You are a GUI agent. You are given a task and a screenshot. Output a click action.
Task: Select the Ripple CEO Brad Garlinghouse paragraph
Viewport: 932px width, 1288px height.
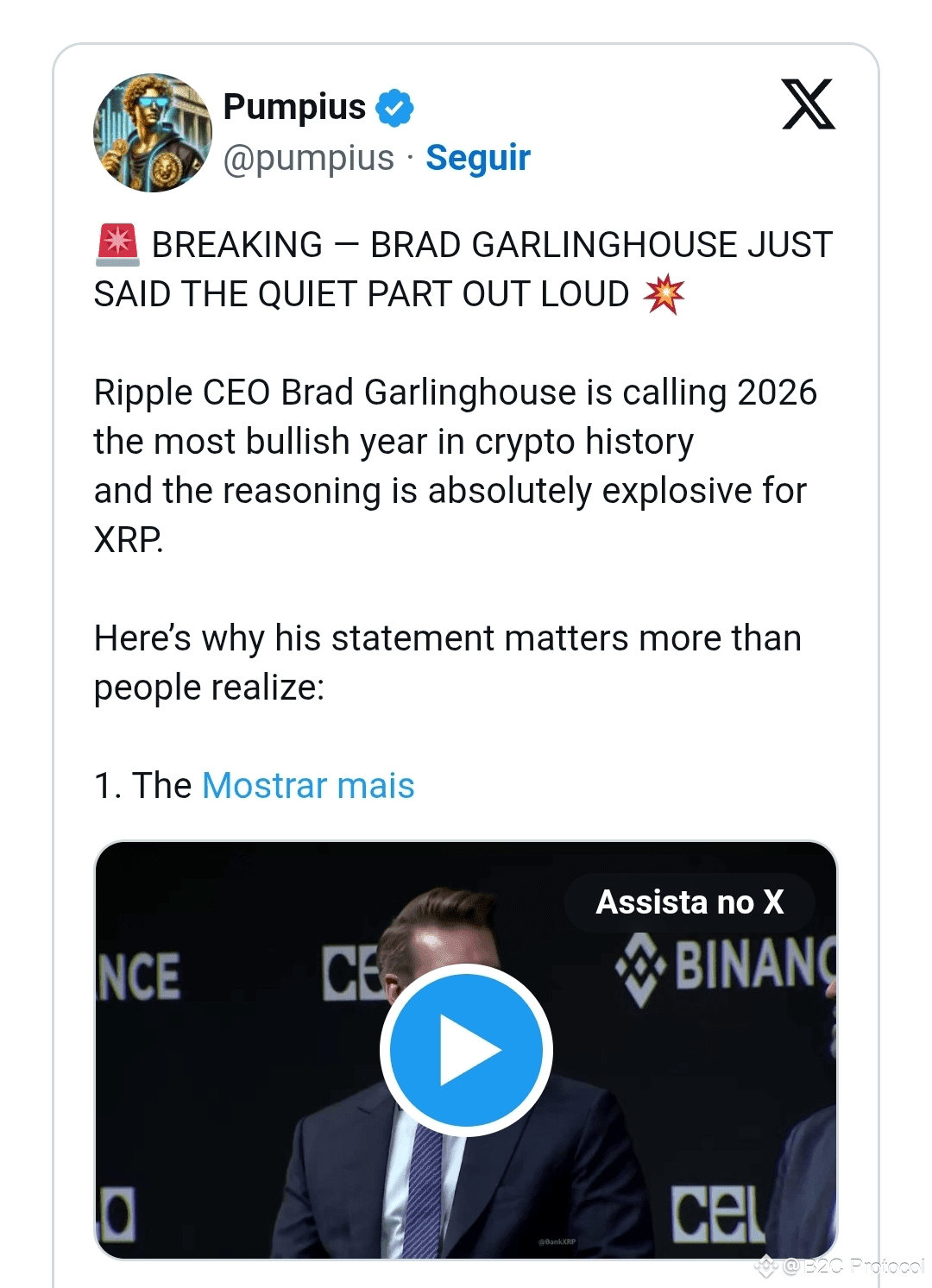coord(456,466)
